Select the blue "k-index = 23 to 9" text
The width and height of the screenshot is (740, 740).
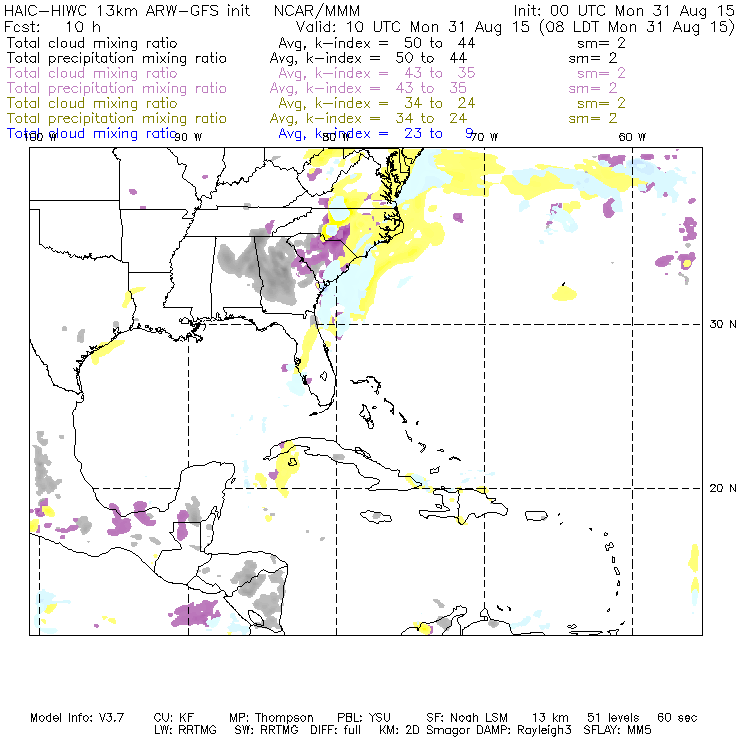[x=394, y=134]
